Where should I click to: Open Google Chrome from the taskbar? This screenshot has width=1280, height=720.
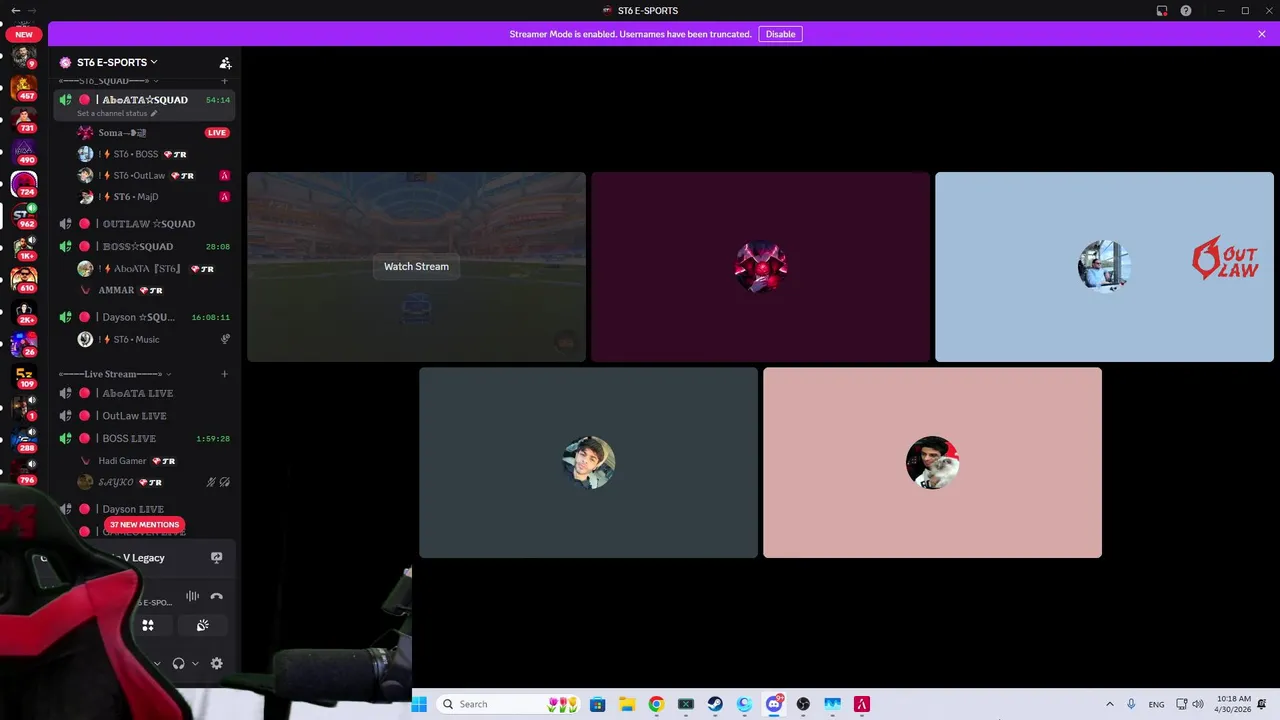click(656, 704)
